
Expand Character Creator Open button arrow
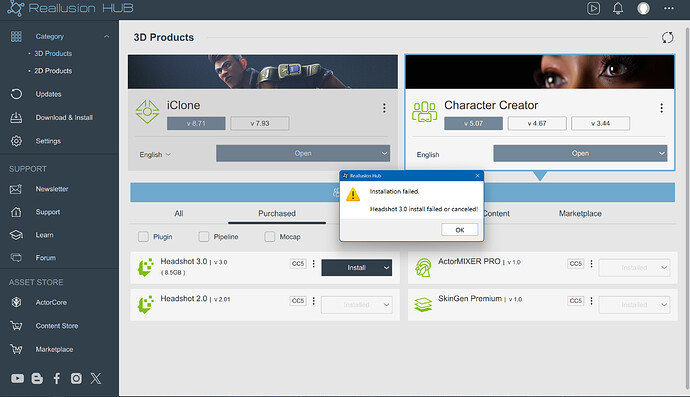click(x=661, y=153)
